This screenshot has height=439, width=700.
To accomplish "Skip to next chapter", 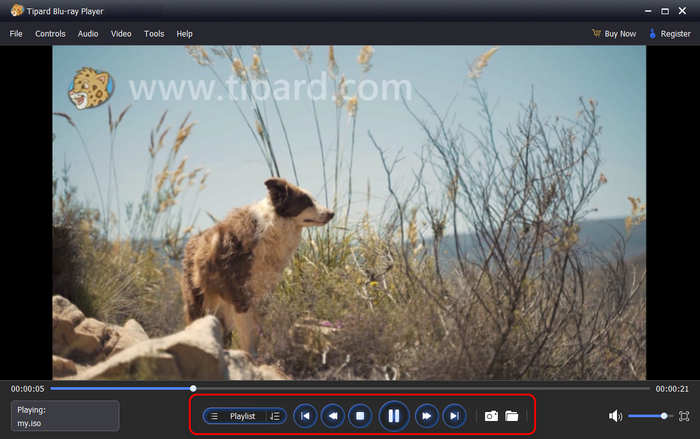I will click(x=454, y=416).
